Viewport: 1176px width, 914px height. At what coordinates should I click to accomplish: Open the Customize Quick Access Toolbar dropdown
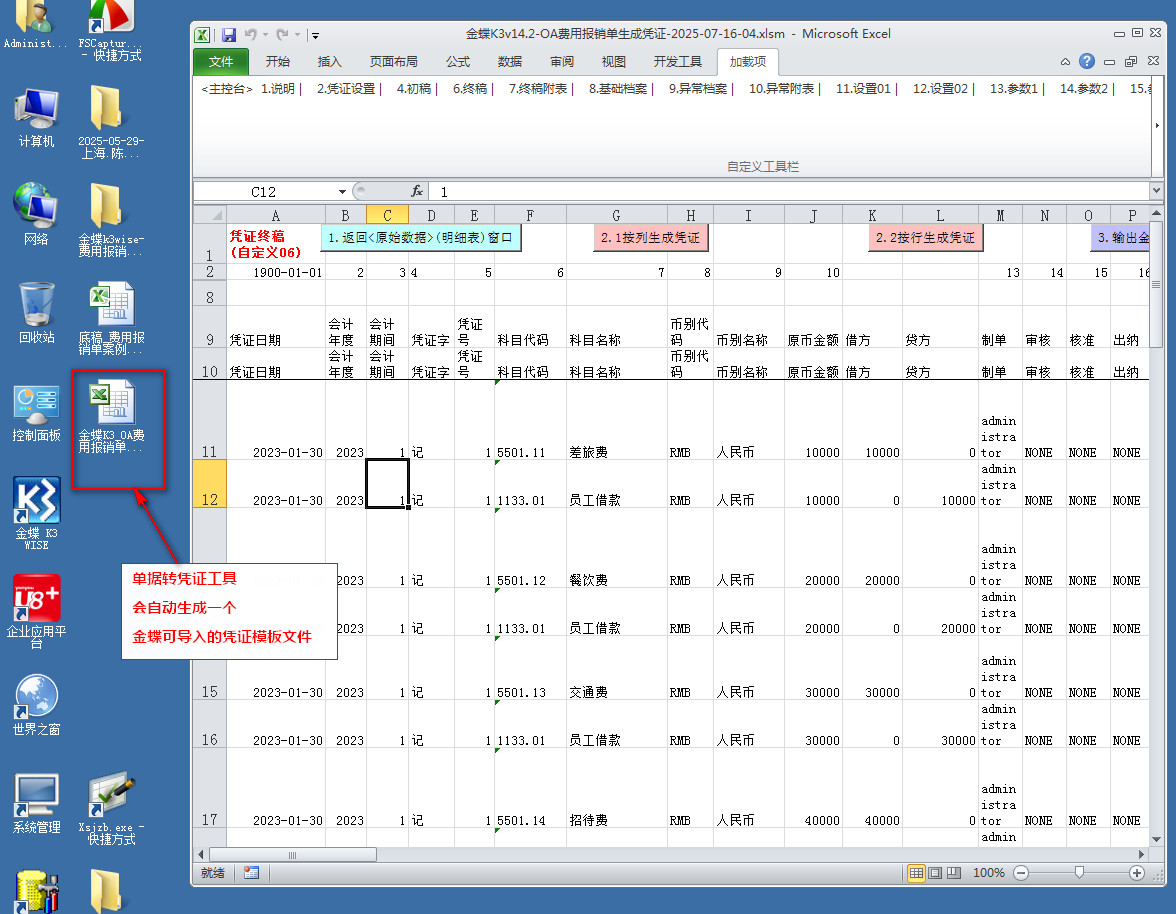pyautogui.click(x=316, y=35)
